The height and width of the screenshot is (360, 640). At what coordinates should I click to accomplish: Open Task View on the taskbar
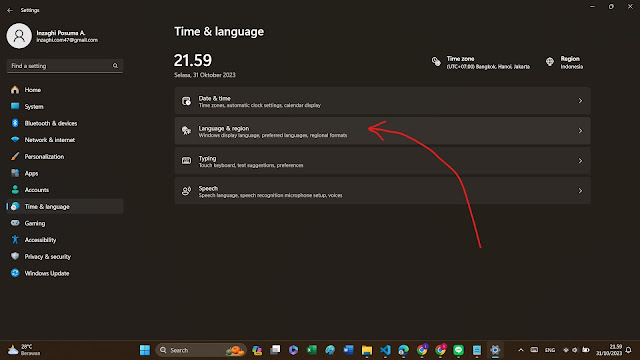click(x=276, y=350)
